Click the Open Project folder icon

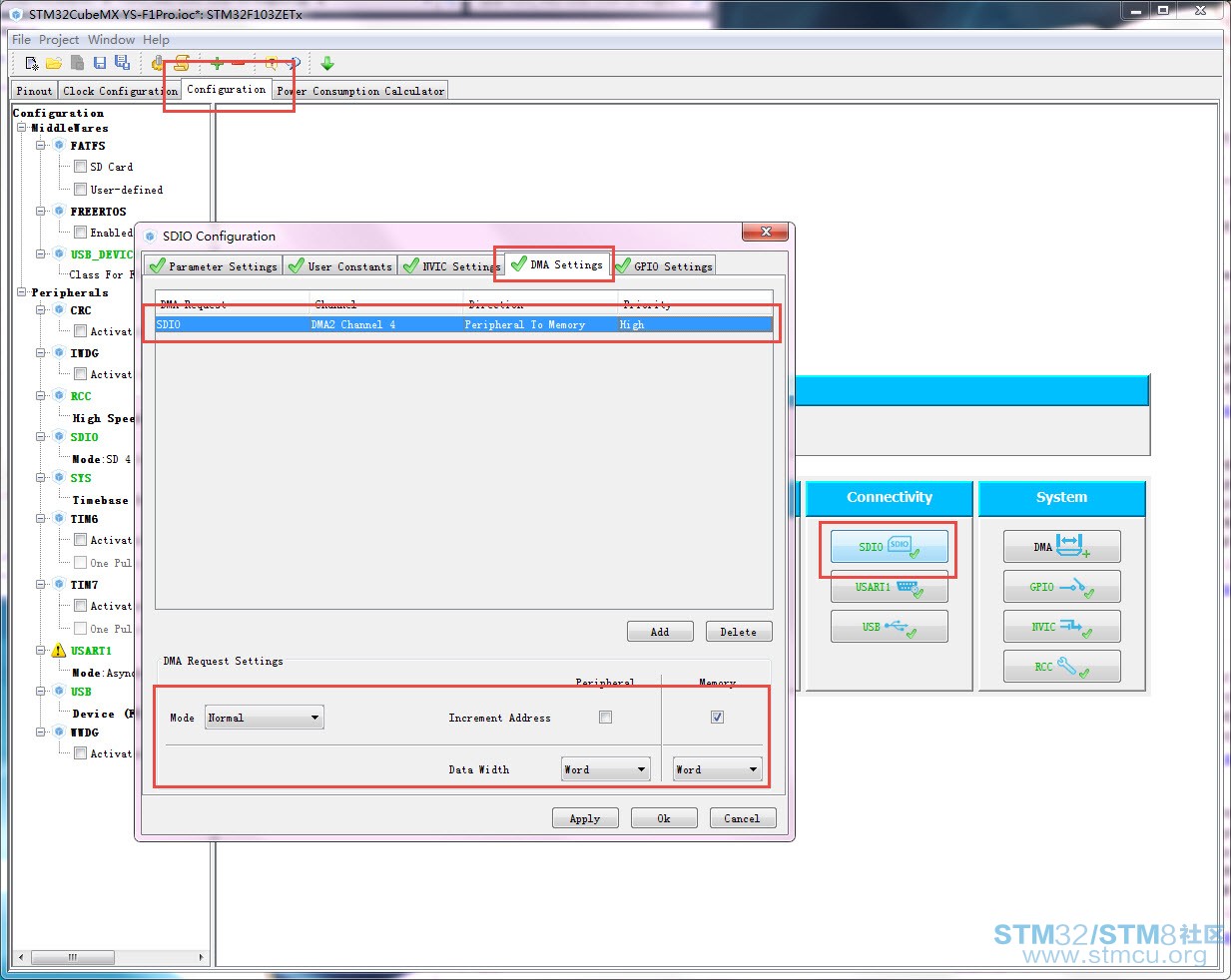click(54, 64)
